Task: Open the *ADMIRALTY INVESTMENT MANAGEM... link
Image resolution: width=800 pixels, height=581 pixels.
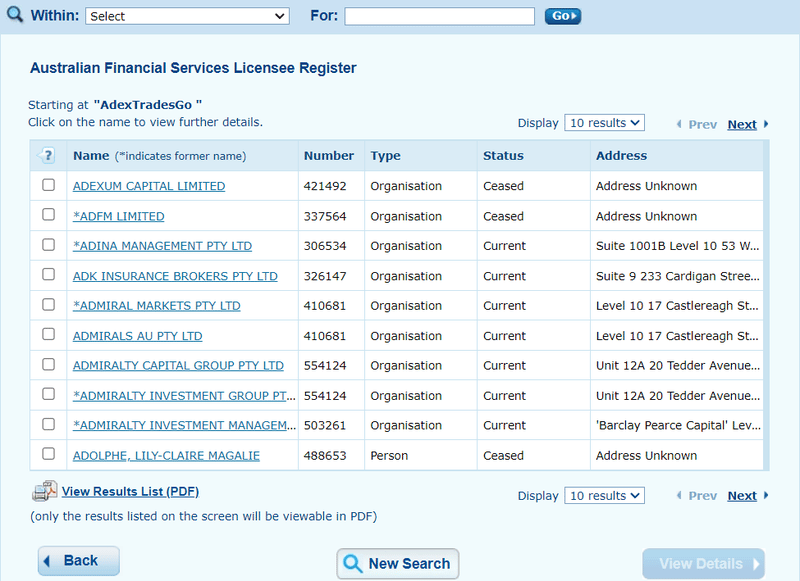Action: [184, 425]
